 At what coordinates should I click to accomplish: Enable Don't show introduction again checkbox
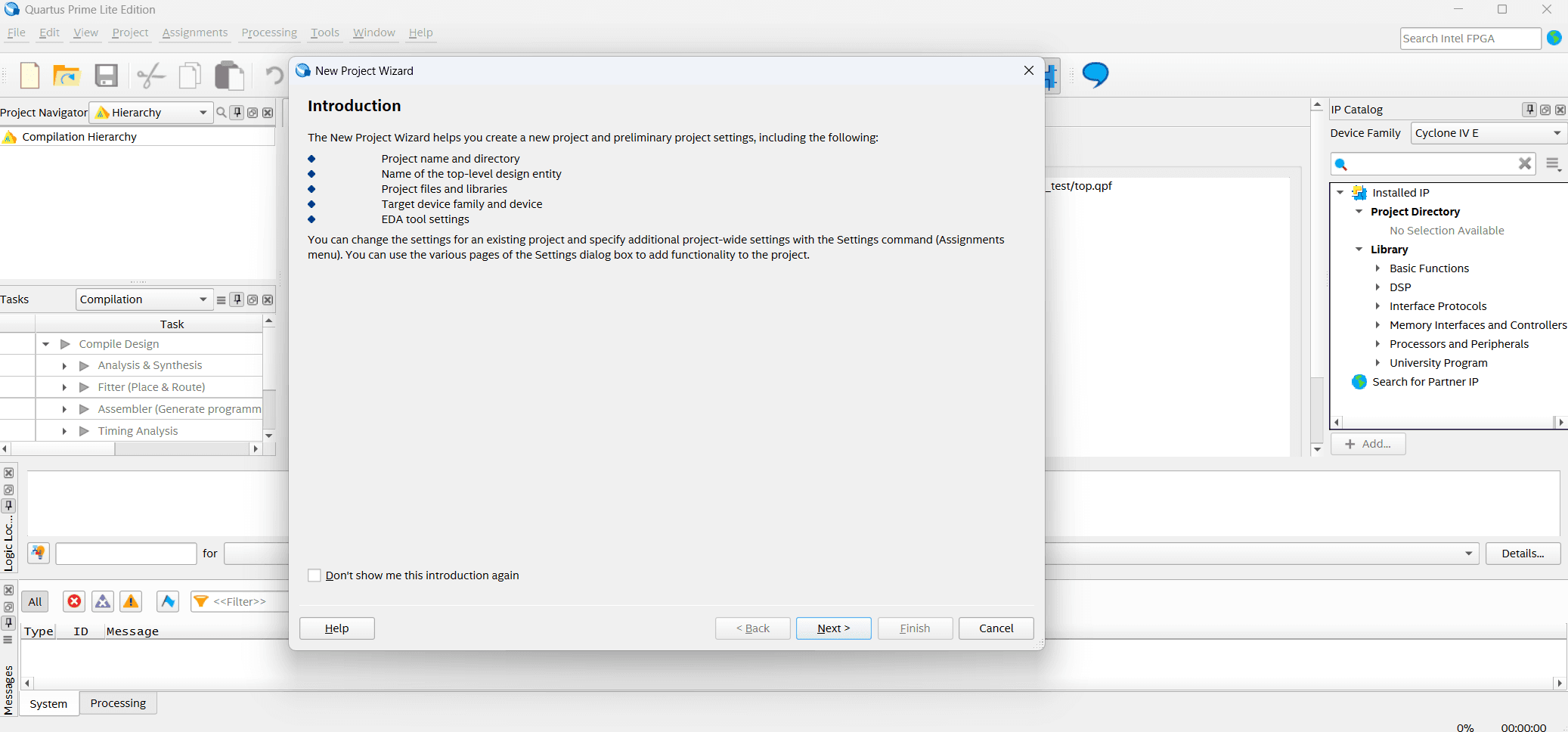point(315,575)
